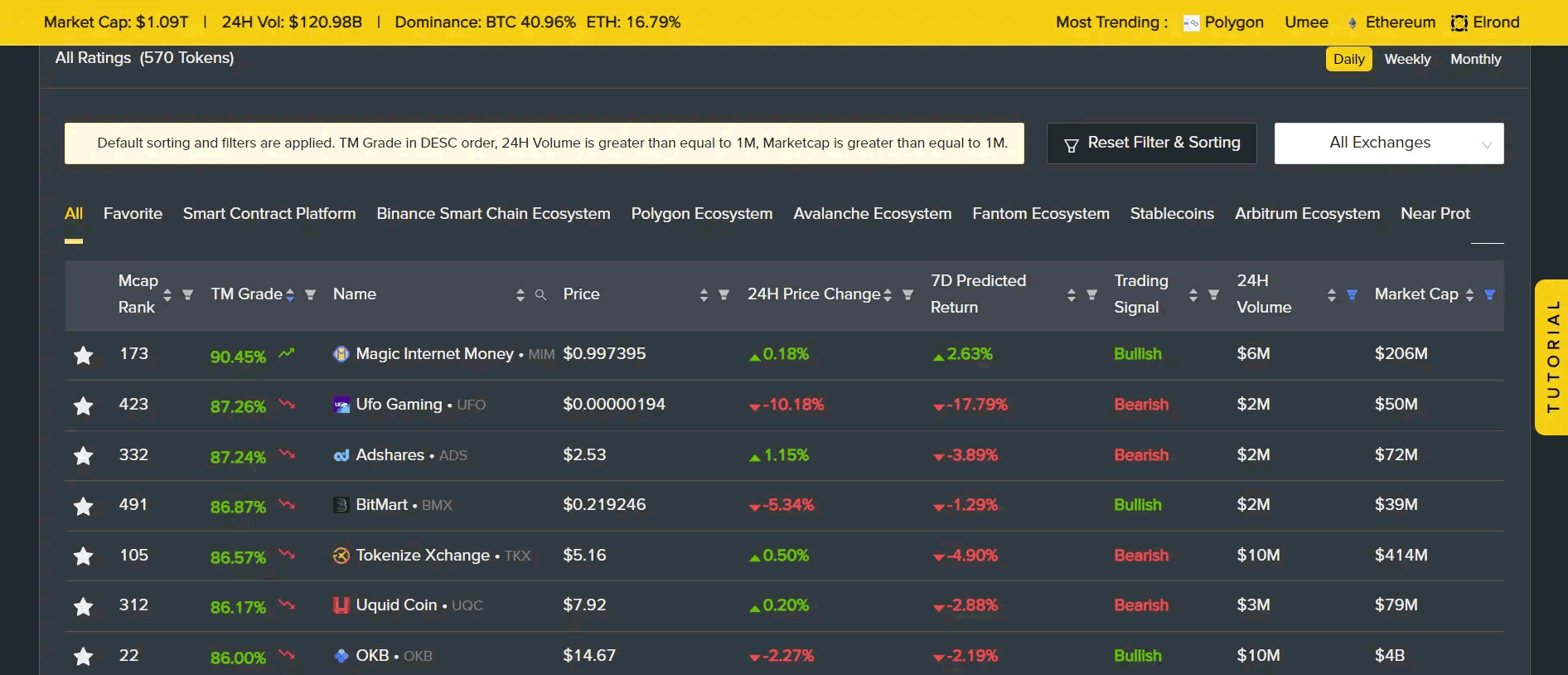1568x675 pixels.
Task: Open Fantom Ecosystem tab
Action: (x=1041, y=214)
